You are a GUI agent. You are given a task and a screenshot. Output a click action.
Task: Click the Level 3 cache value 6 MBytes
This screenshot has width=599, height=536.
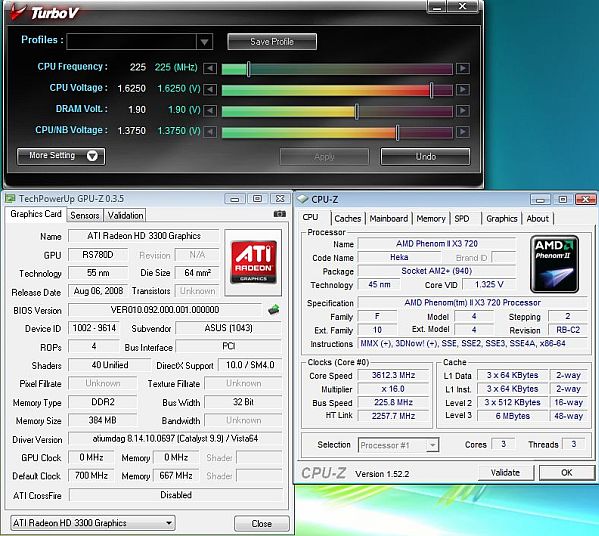[x=513, y=416]
